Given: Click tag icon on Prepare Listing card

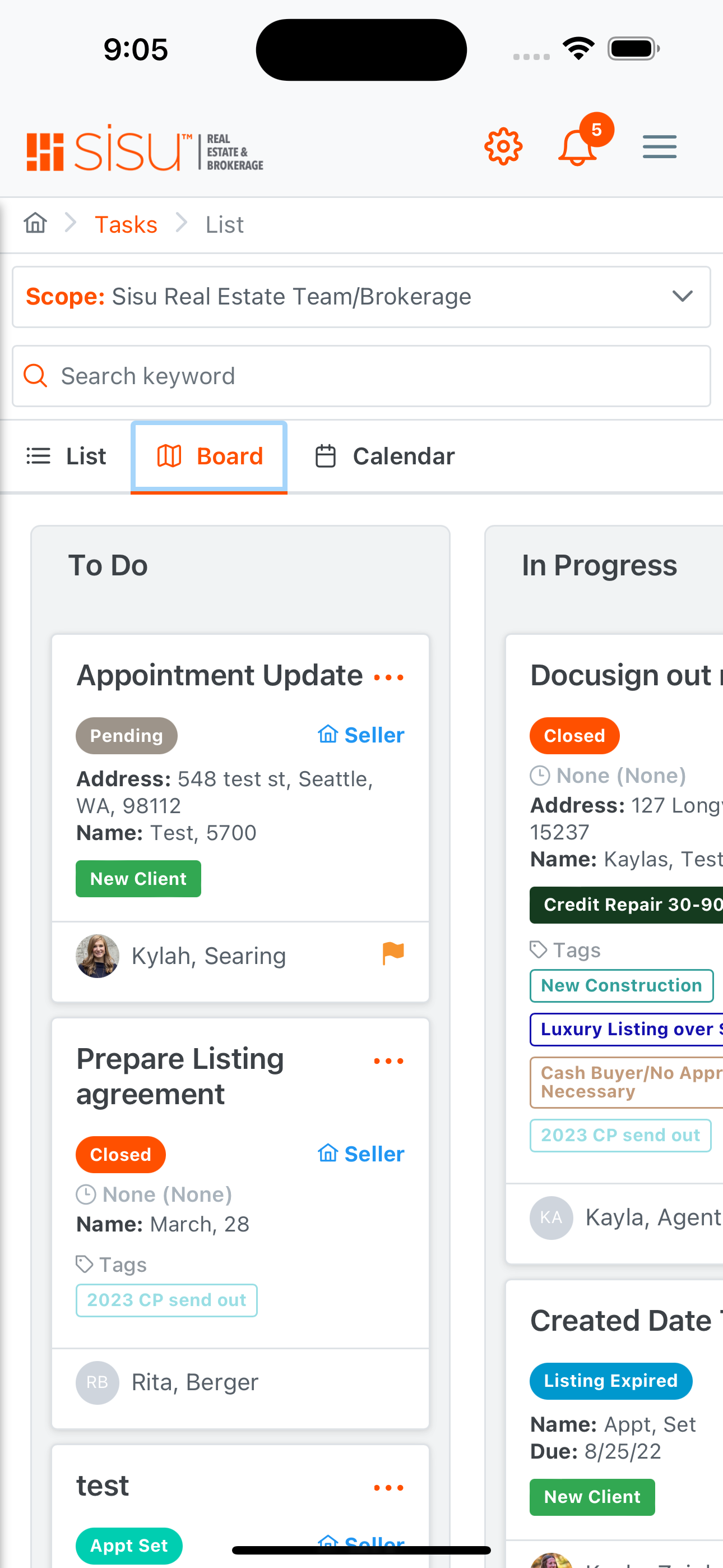Looking at the screenshot, I should coord(85,1265).
